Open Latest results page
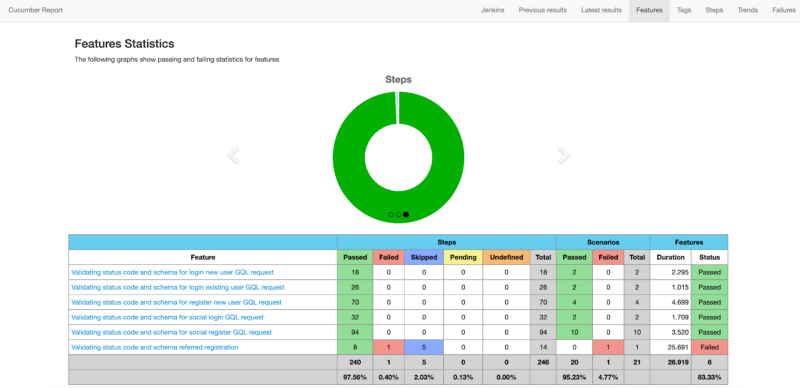Screen dimensions: 800x388 [602, 10]
